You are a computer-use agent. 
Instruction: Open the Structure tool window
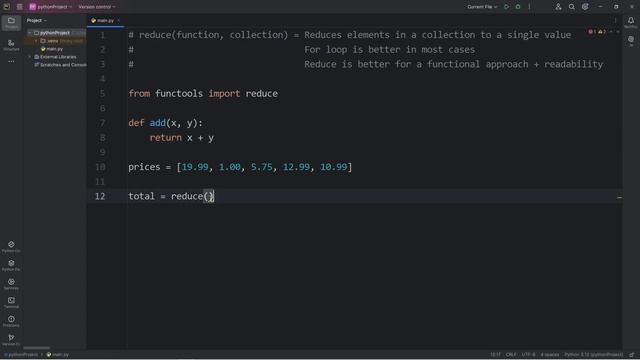[x=11, y=45]
